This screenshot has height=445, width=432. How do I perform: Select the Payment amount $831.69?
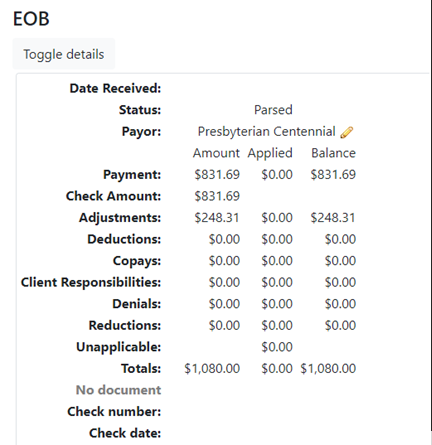click(x=217, y=174)
